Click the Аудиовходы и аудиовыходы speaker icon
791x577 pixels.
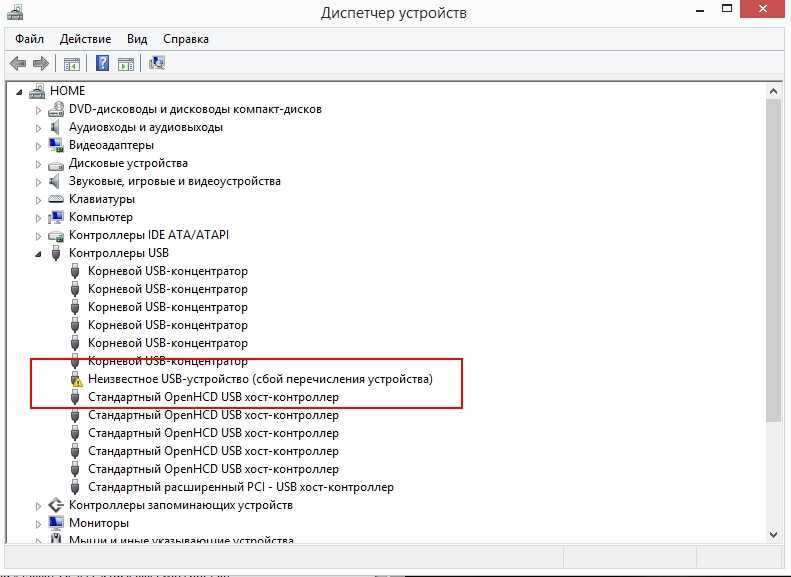(55, 127)
